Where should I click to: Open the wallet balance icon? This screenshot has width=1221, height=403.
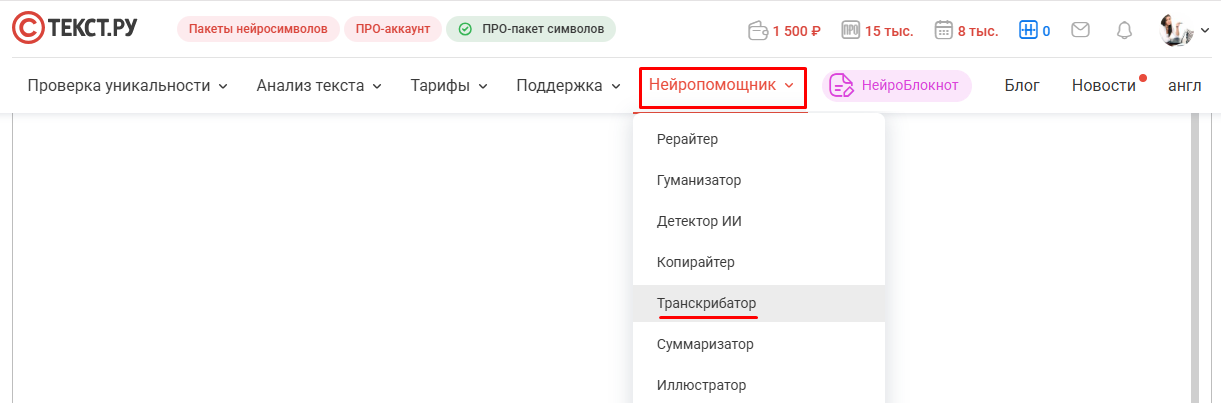pyautogui.click(x=758, y=30)
